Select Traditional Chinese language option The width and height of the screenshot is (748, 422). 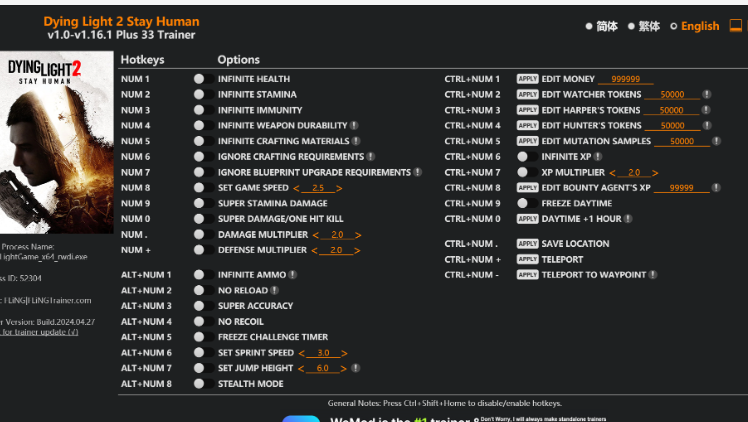pos(644,26)
